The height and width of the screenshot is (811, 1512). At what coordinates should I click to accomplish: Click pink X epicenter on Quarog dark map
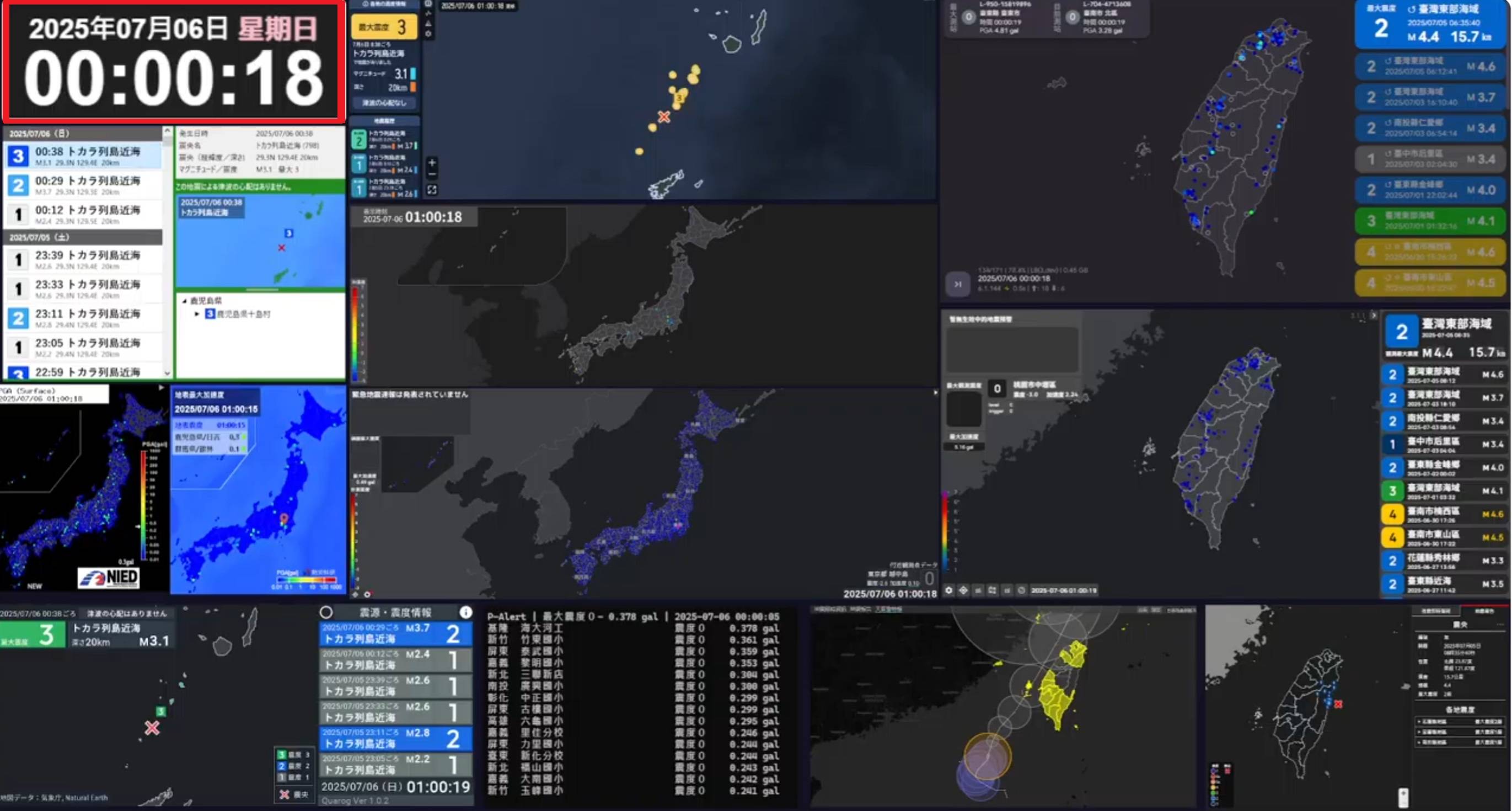pyautogui.click(x=152, y=728)
